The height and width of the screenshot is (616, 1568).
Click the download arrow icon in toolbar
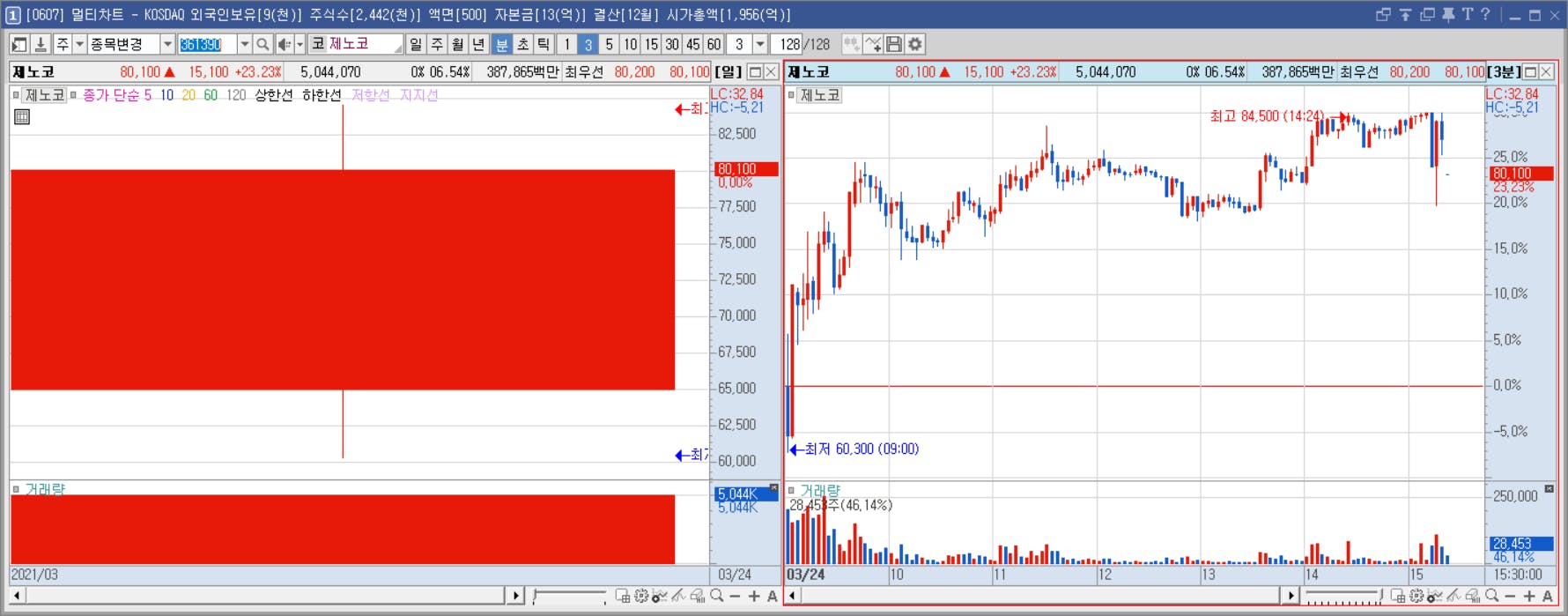coord(41,44)
